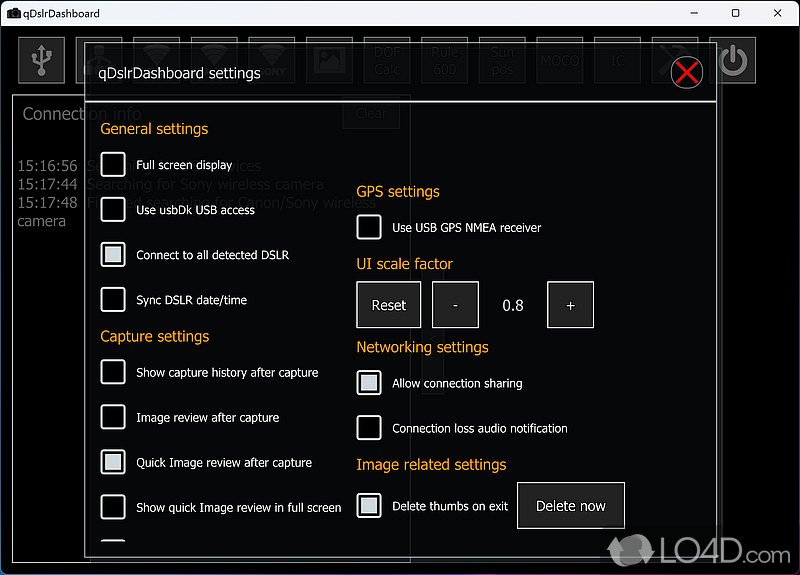Screen dimensions: 800x575
Task: Check Show quick Image review in full screen
Action: [113, 507]
